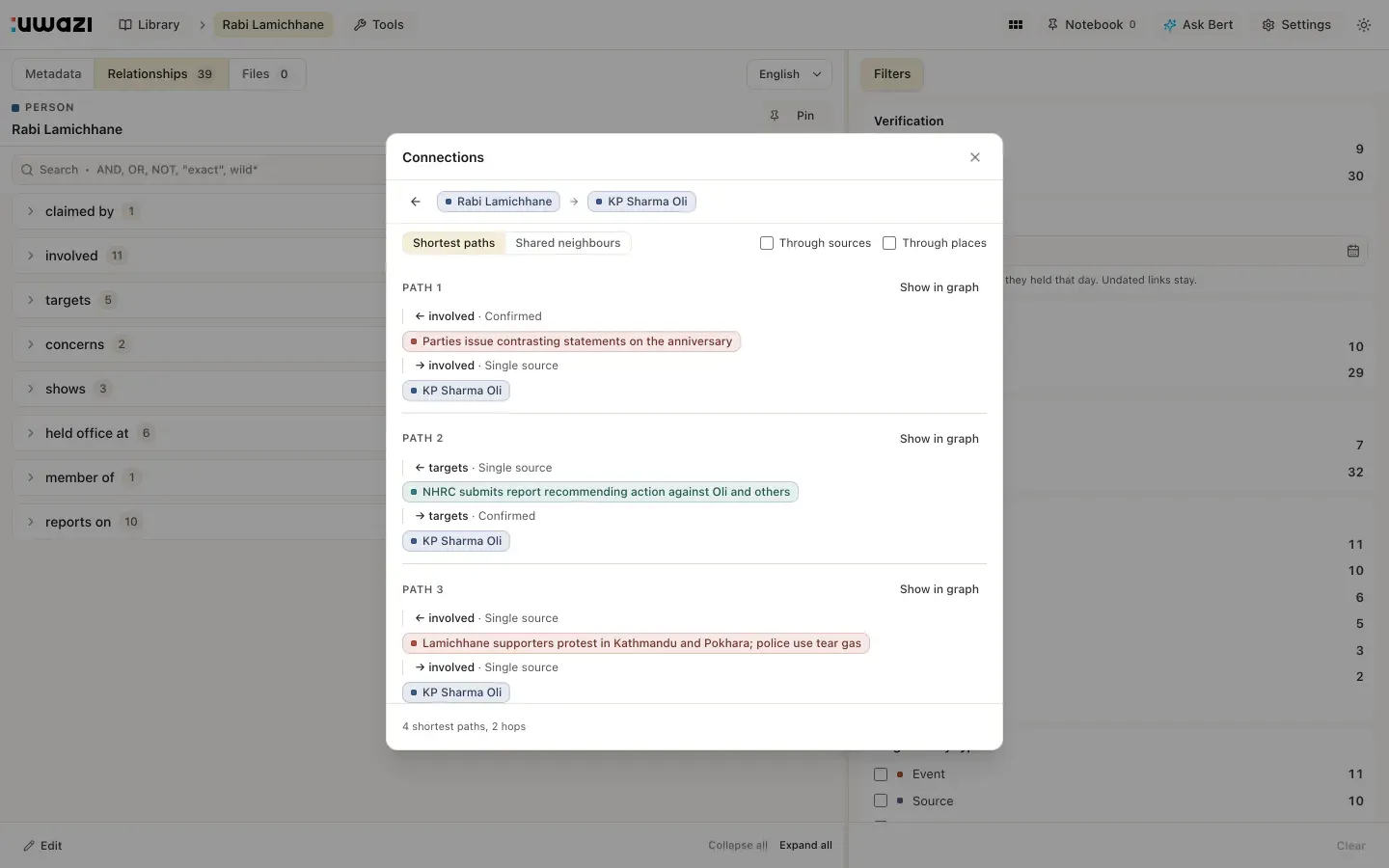Open the Filters panel button

[x=892, y=74]
